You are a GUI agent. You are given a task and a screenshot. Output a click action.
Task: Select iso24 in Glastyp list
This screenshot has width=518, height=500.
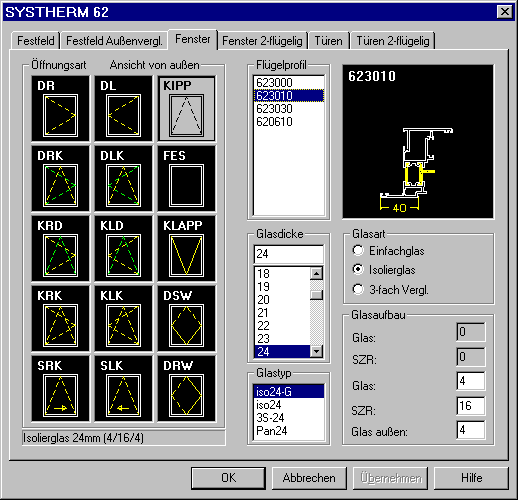[x=289, y=405]
